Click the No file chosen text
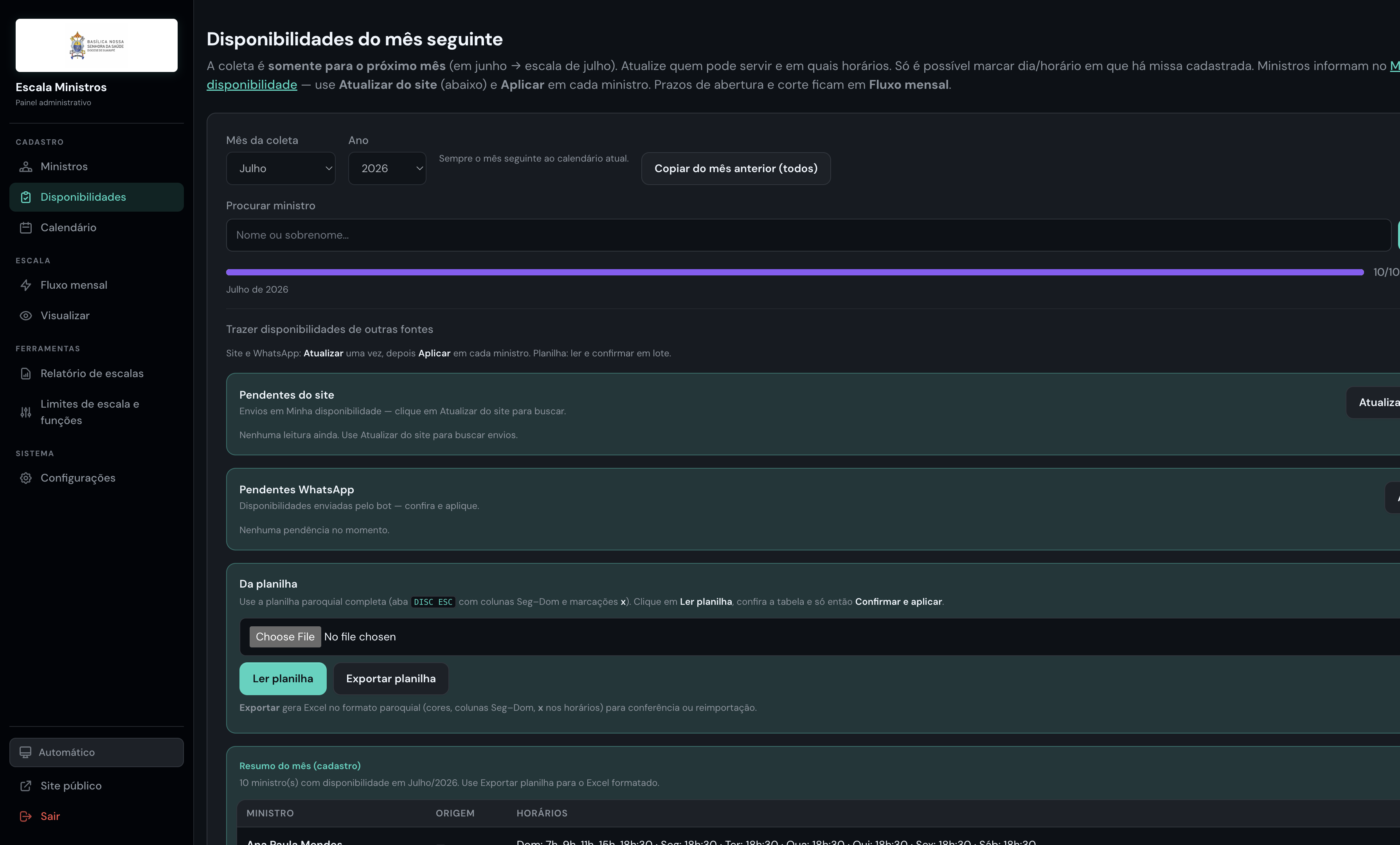 360,637
